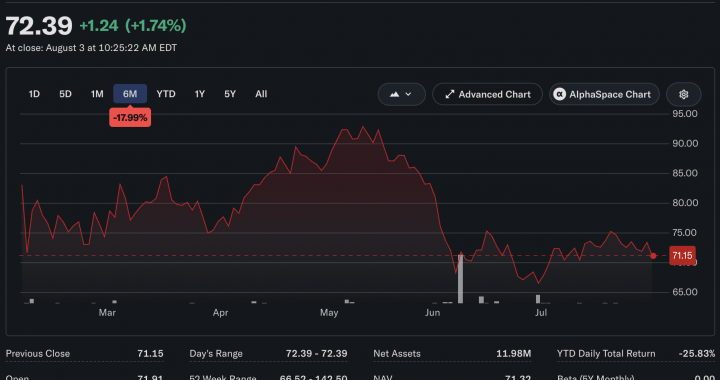Click the expand arrows icon in Advanced Chart

pos(450,95)
